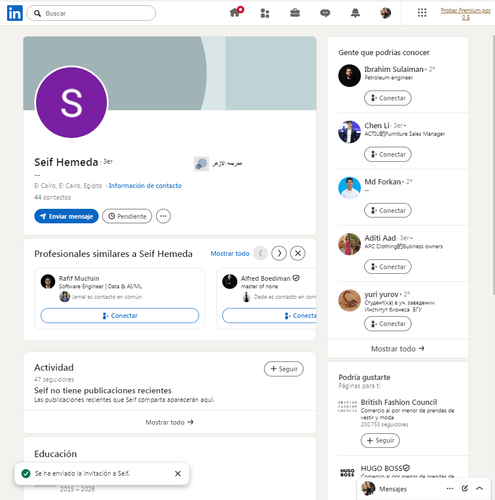
Task: Open Md Forkan's name link
Action: point(382,182)
